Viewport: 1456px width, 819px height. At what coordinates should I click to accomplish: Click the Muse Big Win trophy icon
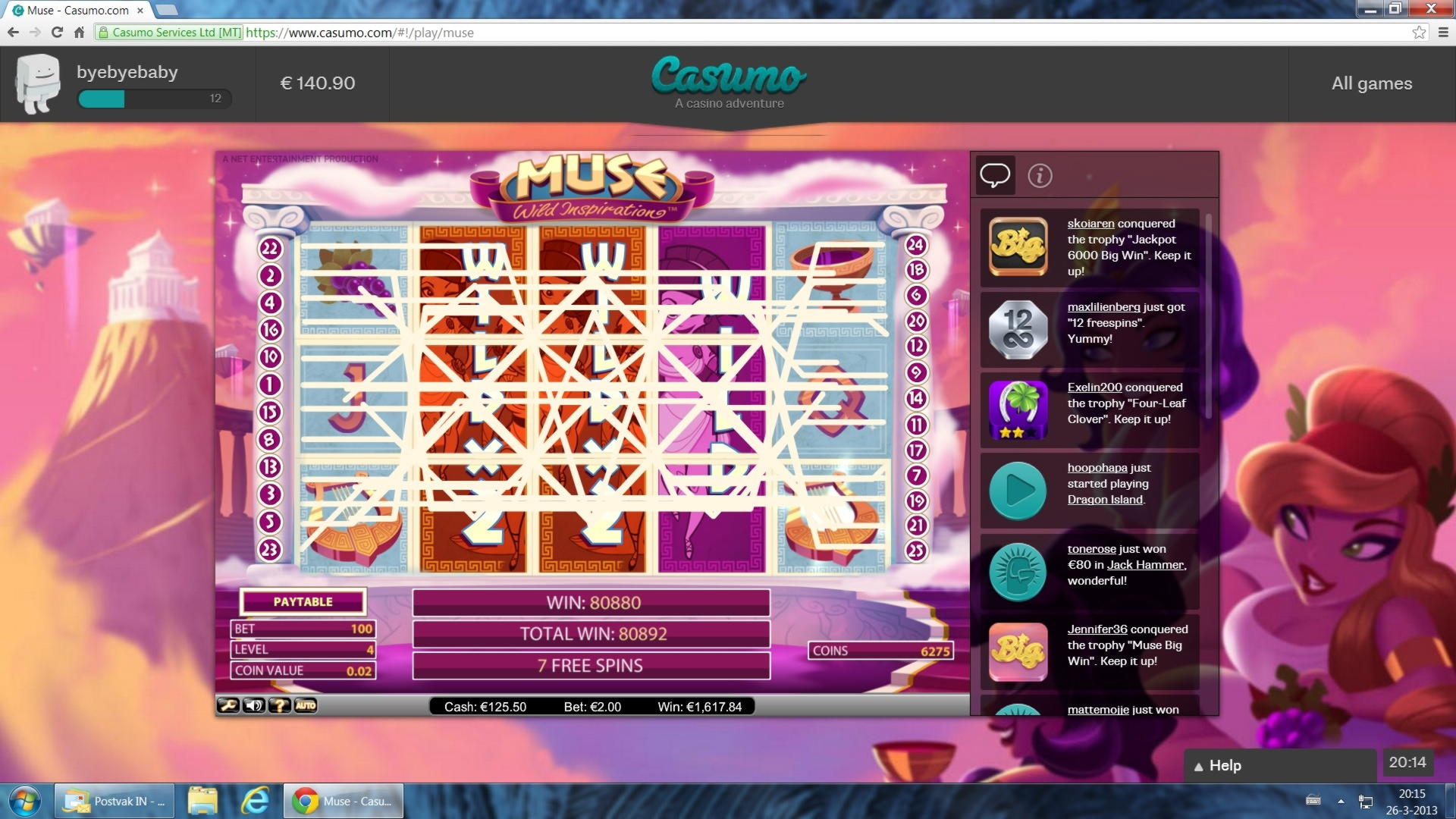coord(1018,652)
